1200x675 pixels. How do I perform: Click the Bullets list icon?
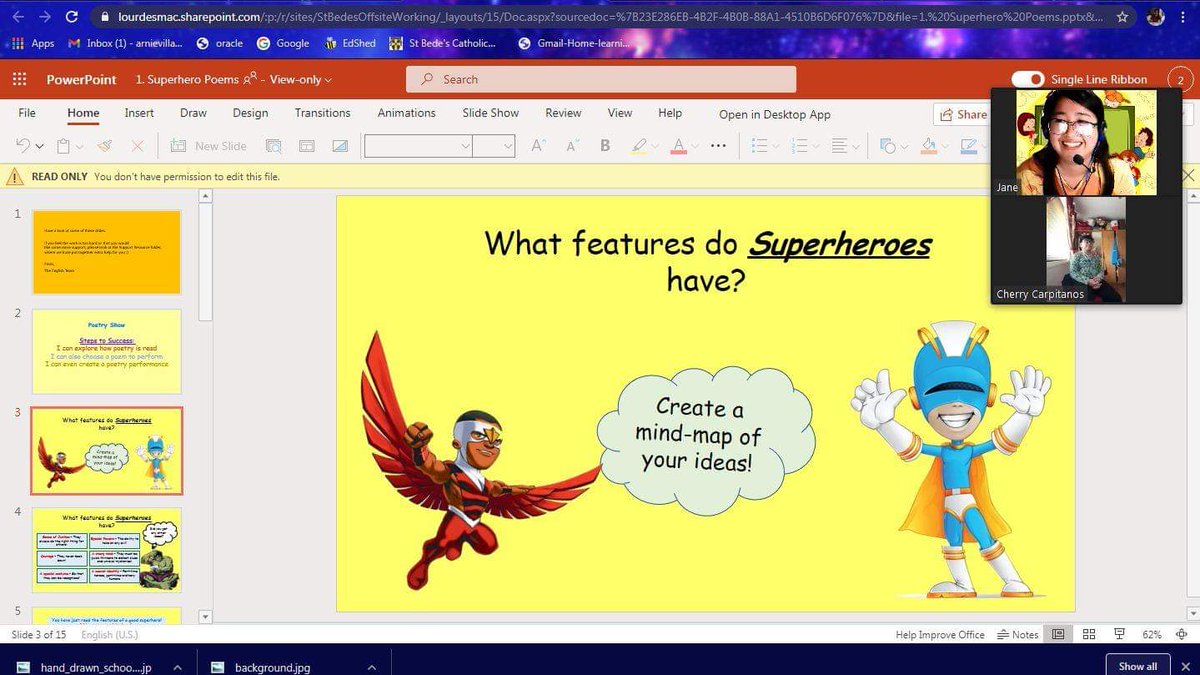click(x=762, y=145)
